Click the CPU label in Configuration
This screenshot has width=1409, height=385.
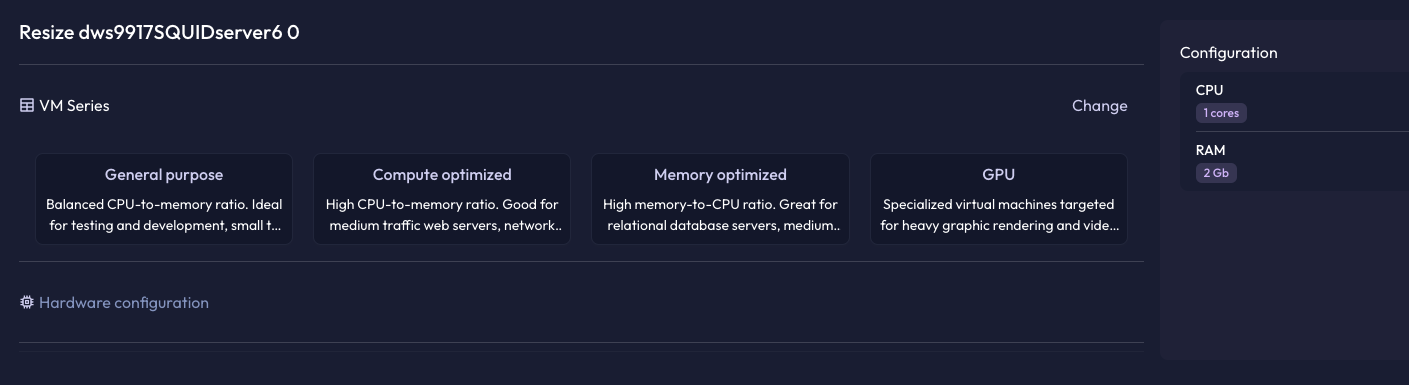click(x=1209, y=90)
